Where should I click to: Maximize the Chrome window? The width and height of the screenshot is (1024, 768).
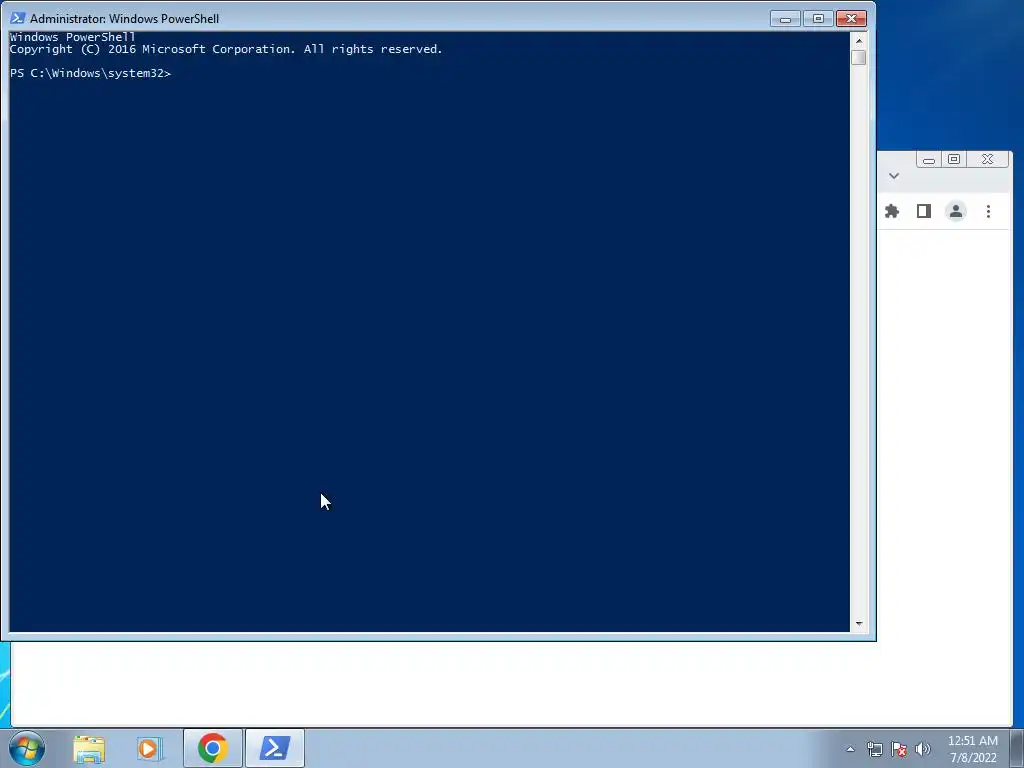point(953,159)
